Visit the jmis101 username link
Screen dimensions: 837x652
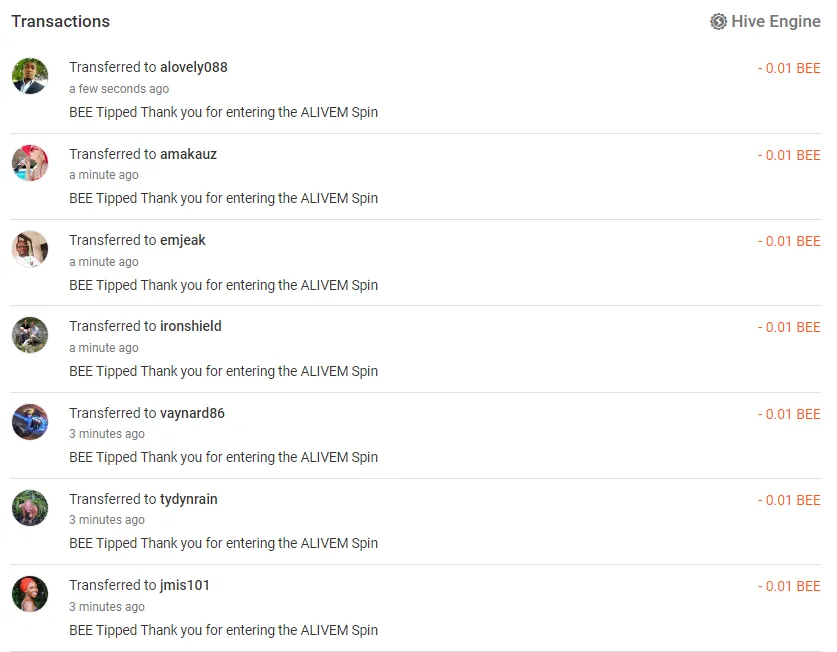point(185,585)
